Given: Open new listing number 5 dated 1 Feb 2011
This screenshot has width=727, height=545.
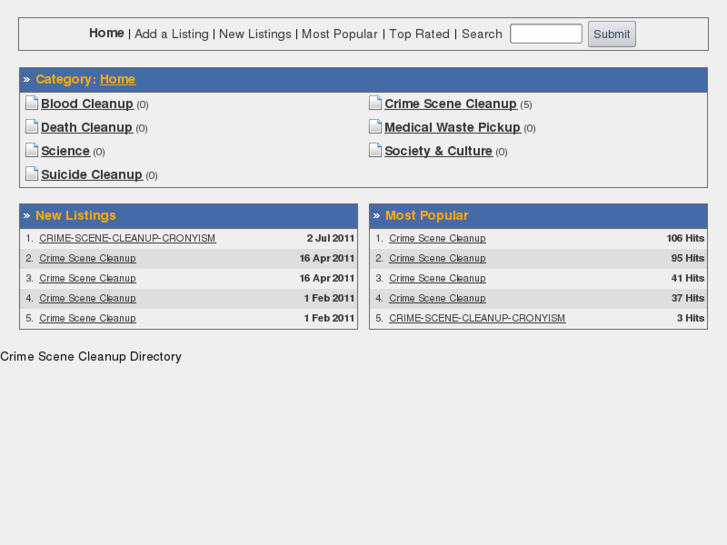Looking at the screenshot, I should point(88,318).
